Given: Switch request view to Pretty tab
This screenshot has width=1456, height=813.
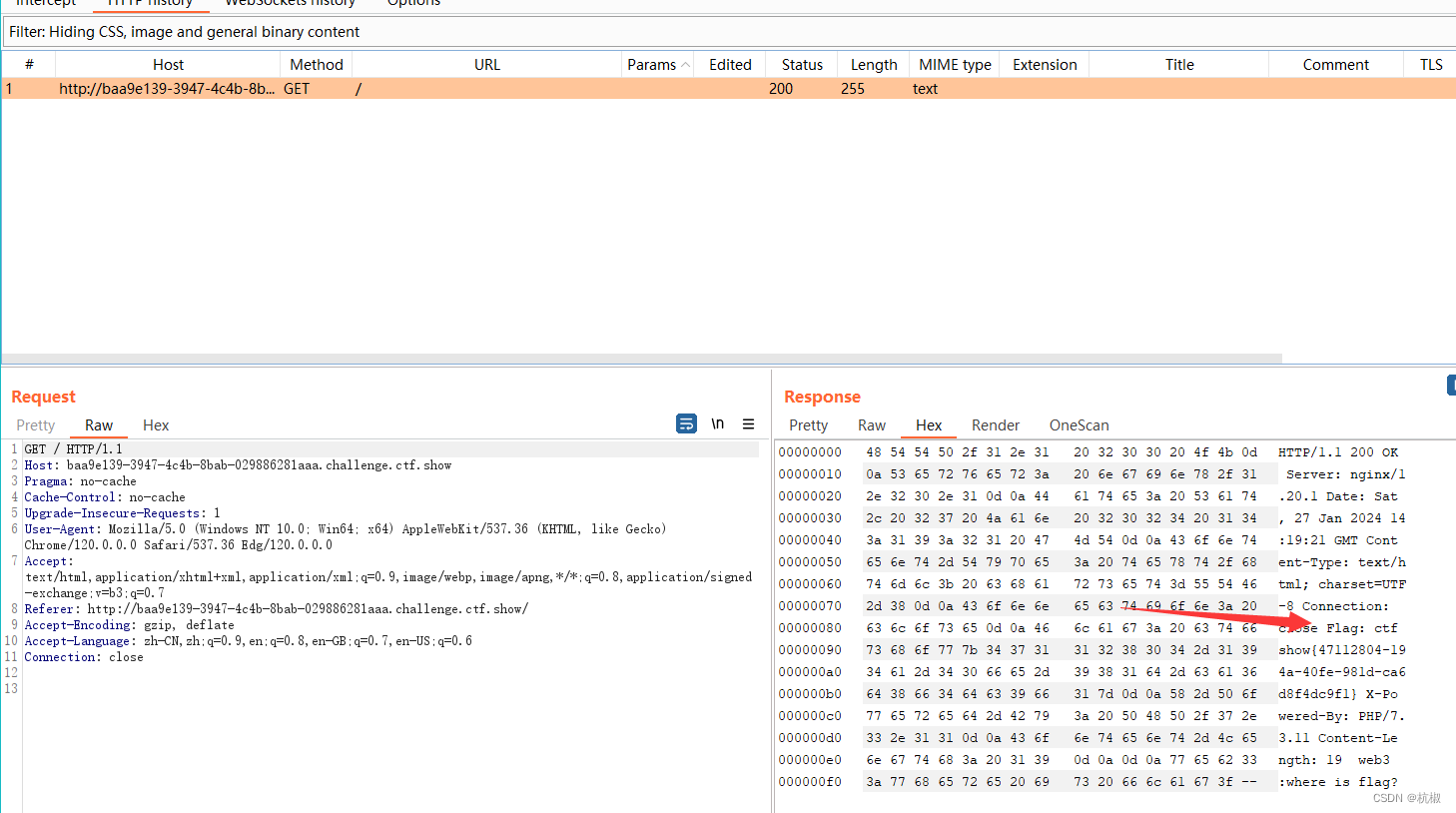Looking at the screenshot, I should (x=36, y=425).
